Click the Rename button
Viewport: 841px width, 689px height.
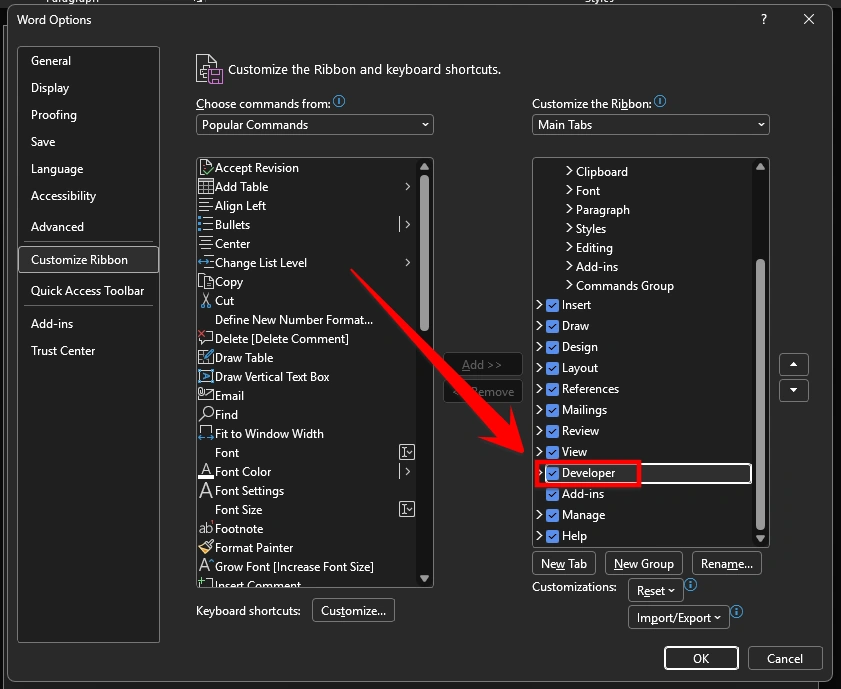point(727,564)
